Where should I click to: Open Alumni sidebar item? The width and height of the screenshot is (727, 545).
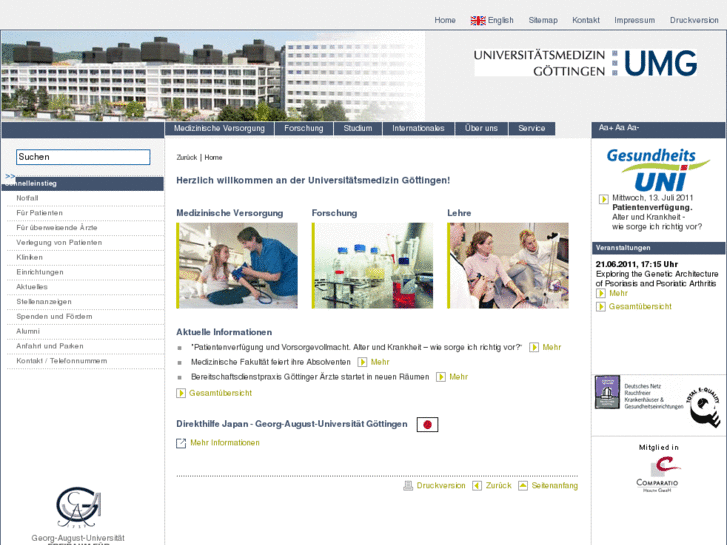point(28,332)
